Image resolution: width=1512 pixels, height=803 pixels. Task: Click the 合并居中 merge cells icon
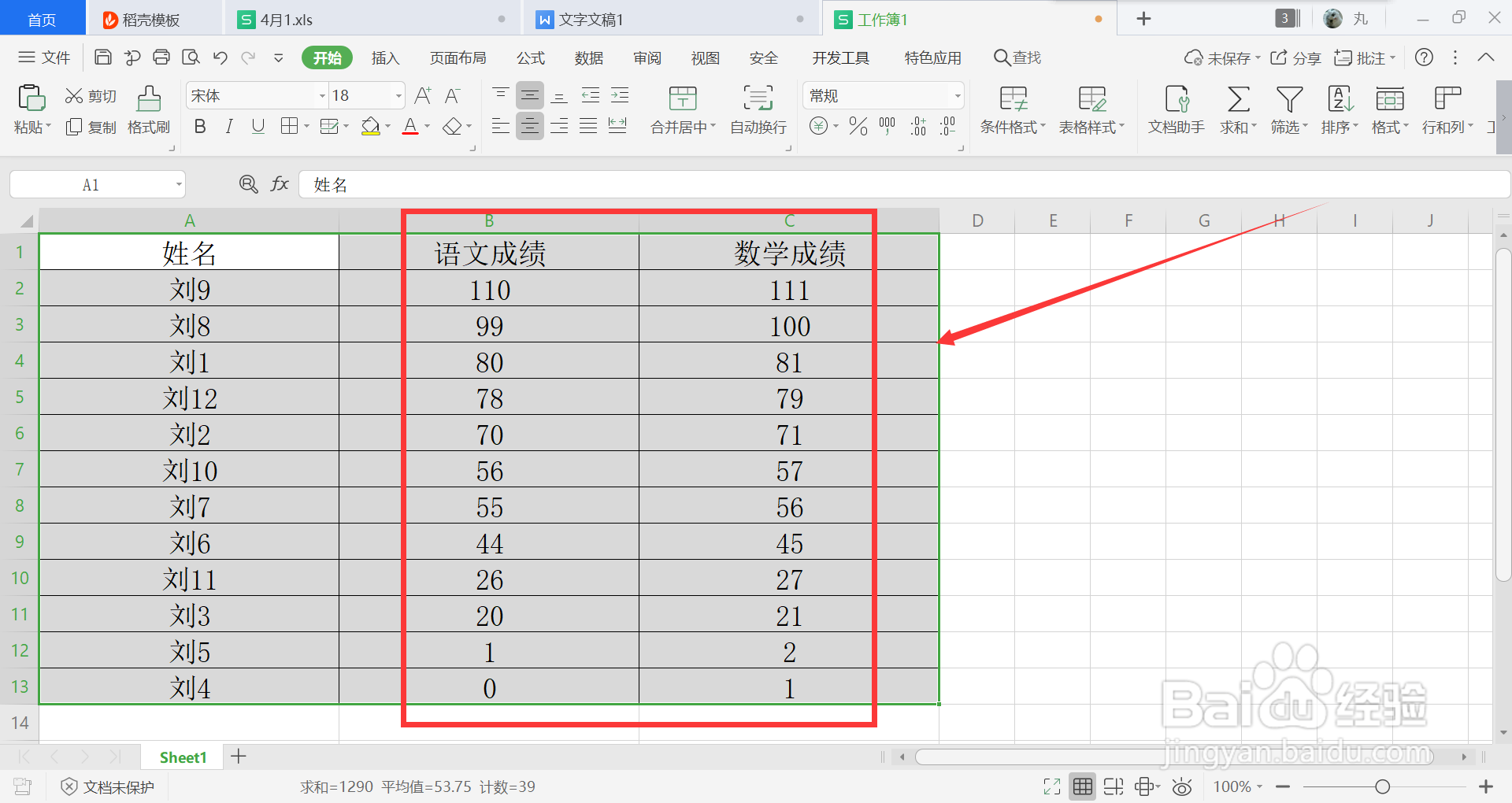682,98
